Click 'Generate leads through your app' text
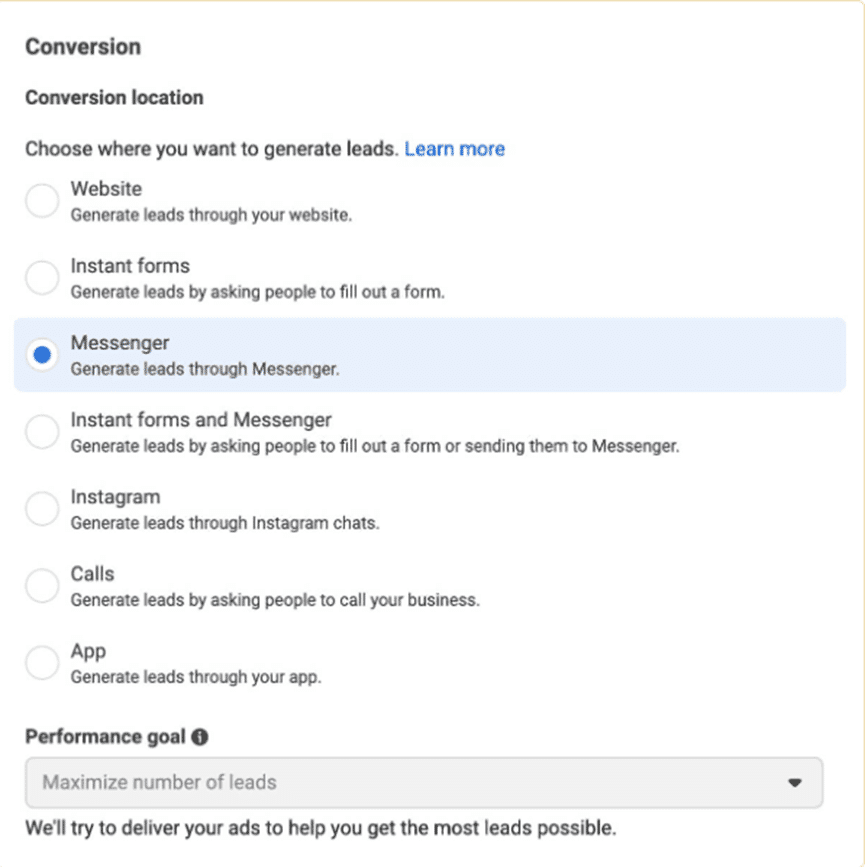The height and width of the screenshot is (867, 865). click(x=196, y=677)
